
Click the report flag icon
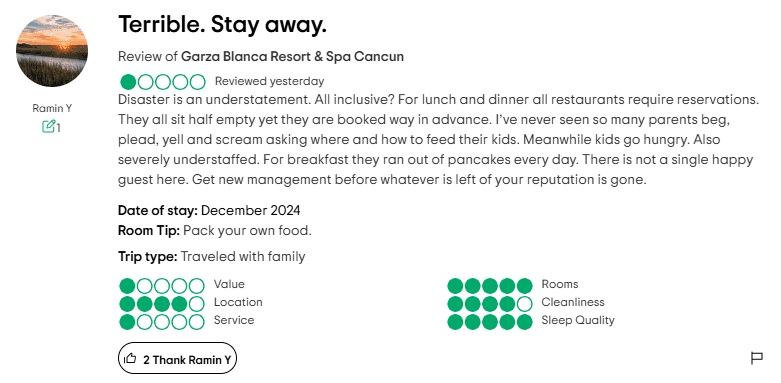coord(757,358)
